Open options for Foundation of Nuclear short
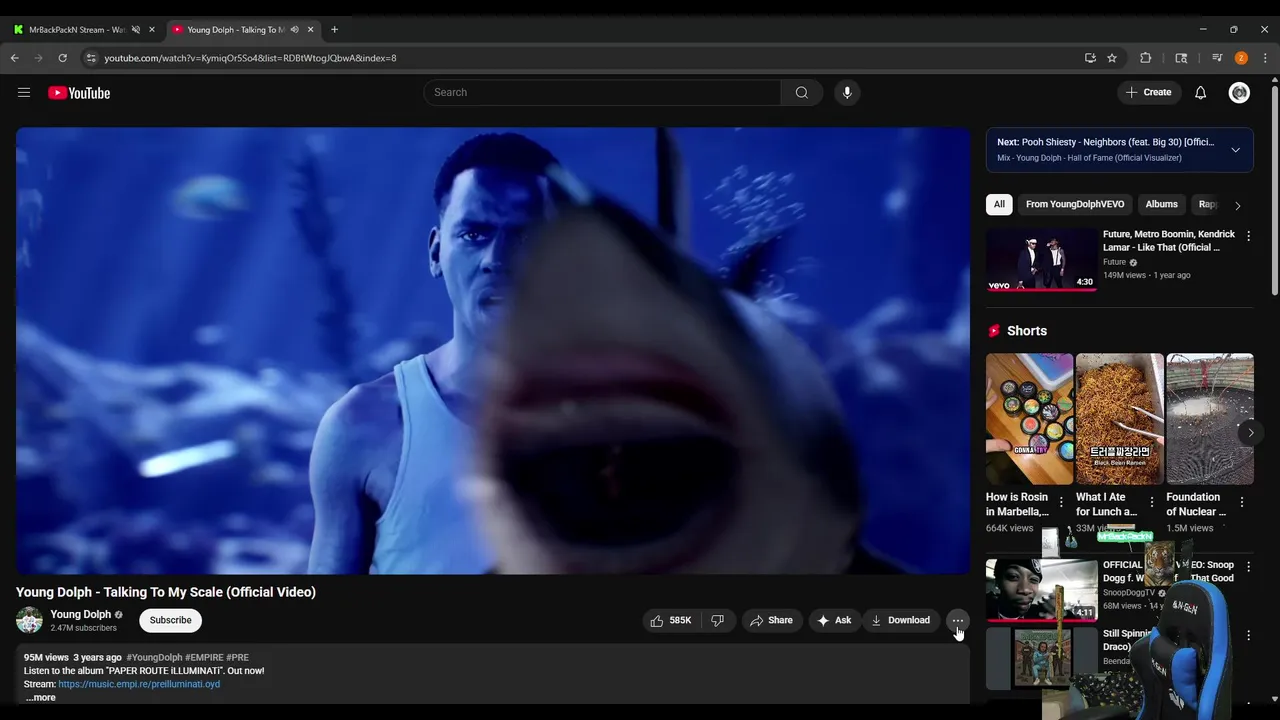 click(x=1242, y=502)
